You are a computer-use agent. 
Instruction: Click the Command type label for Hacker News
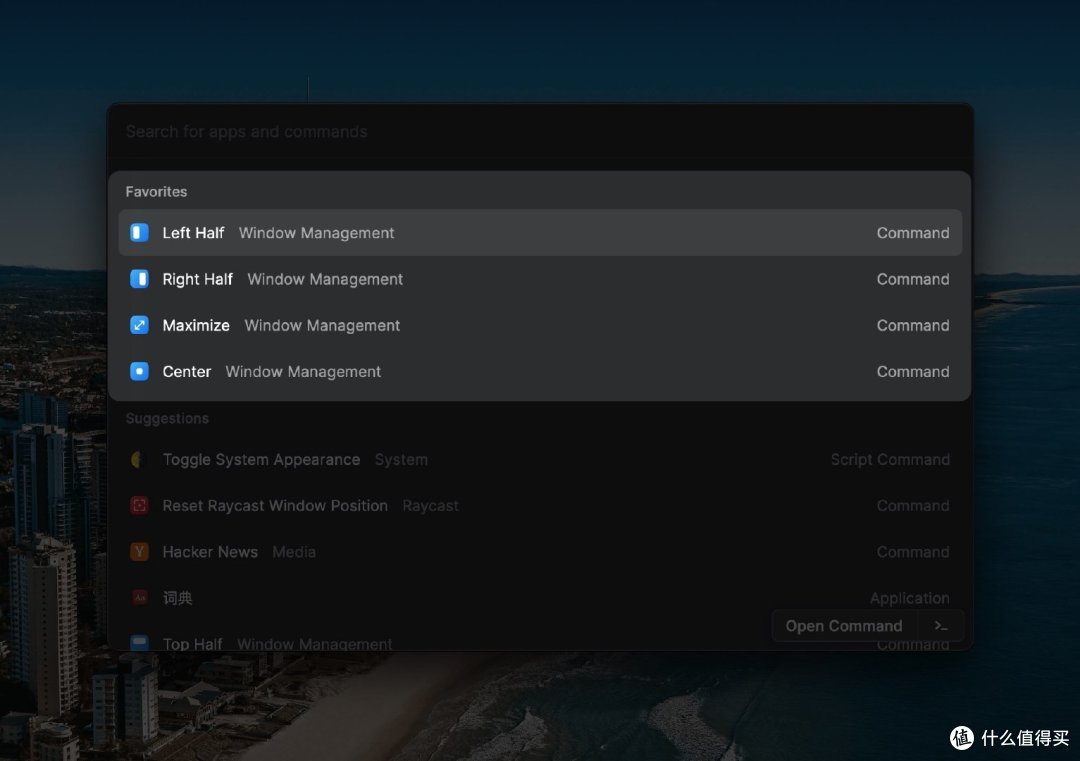[913, 552]
